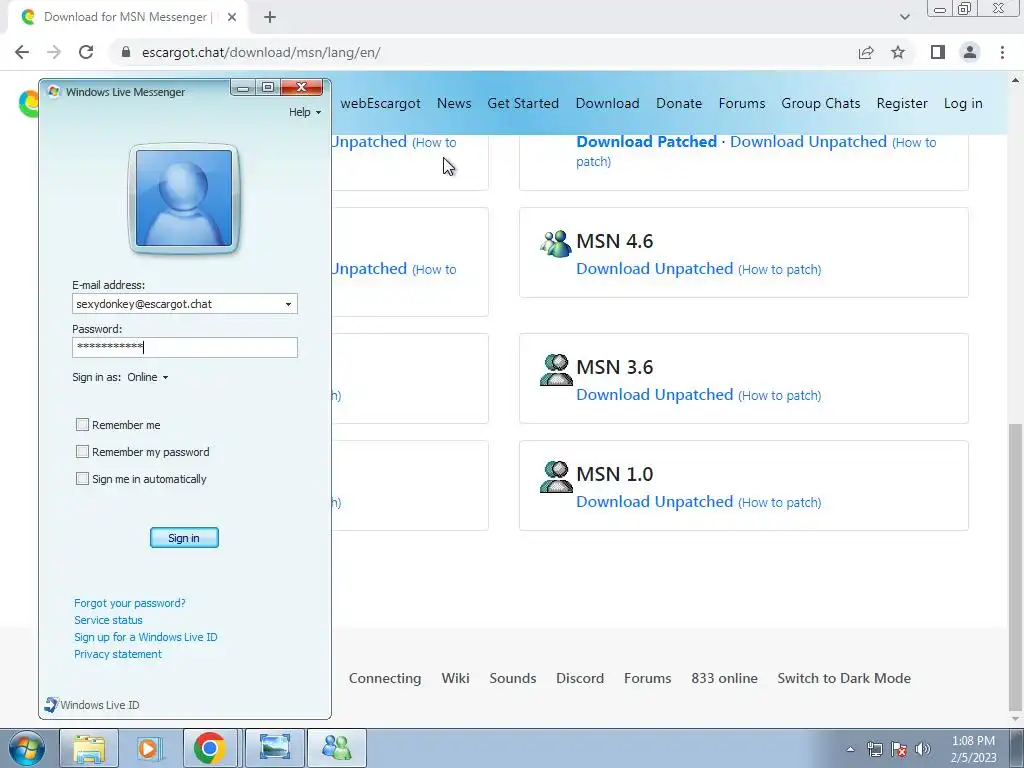The image size is (1024, 768).
Task: Click the MSN 4.6 butterfly people icon
Action: click(556, 243)
